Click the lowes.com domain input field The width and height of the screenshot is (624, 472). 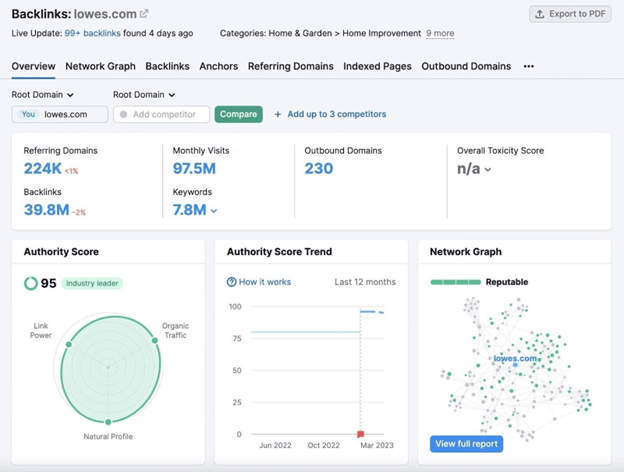click(60, 114)
